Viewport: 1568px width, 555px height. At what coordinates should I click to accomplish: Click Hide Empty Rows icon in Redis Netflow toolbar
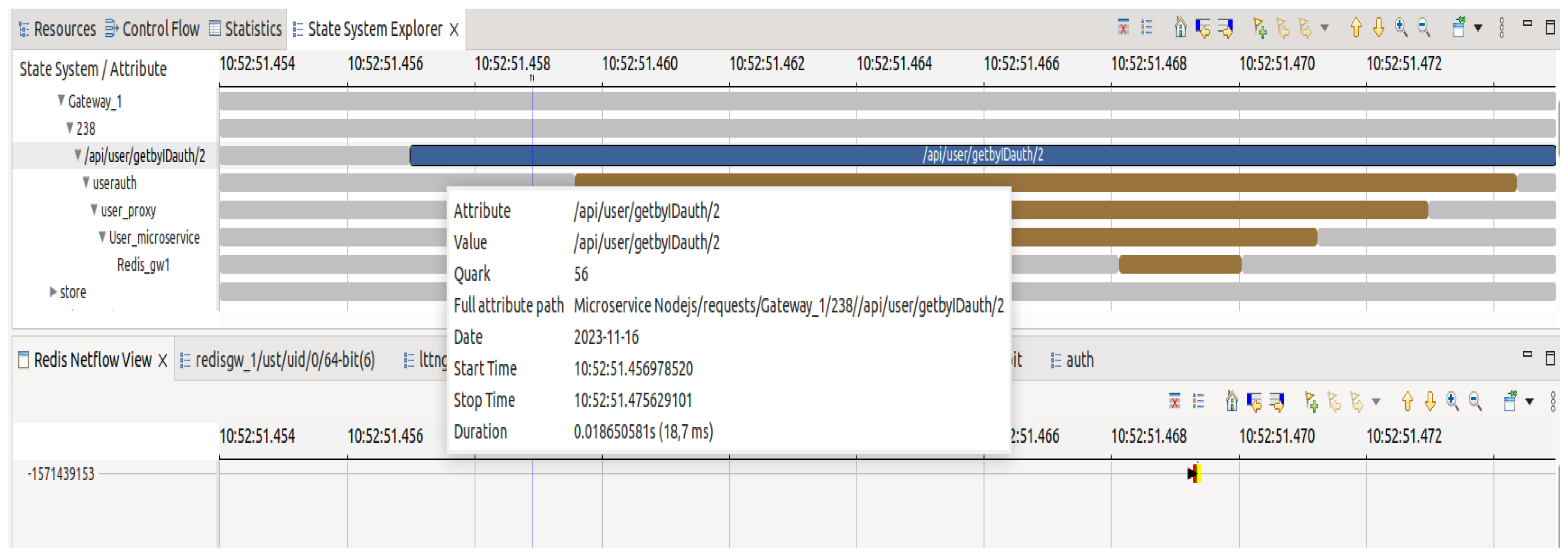tap(1175, 401)
